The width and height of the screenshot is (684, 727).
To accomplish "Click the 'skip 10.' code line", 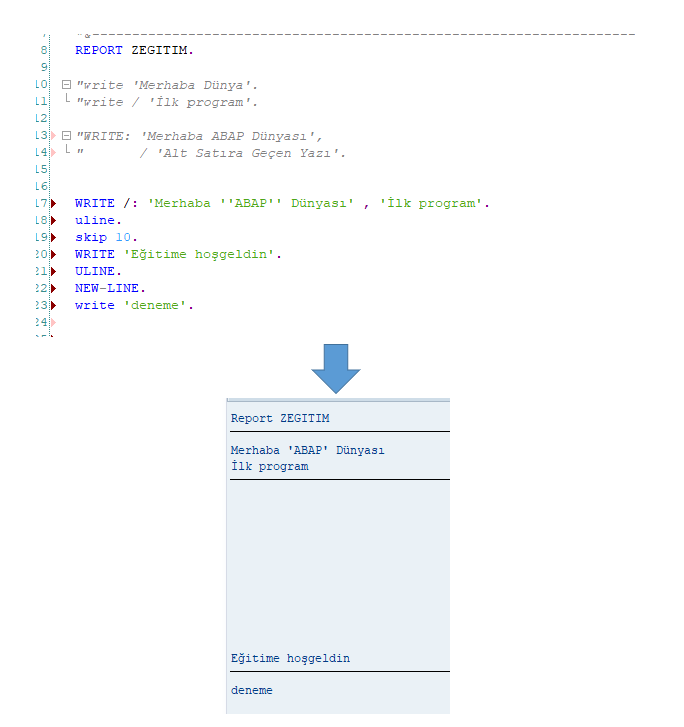I will point(103,237).
